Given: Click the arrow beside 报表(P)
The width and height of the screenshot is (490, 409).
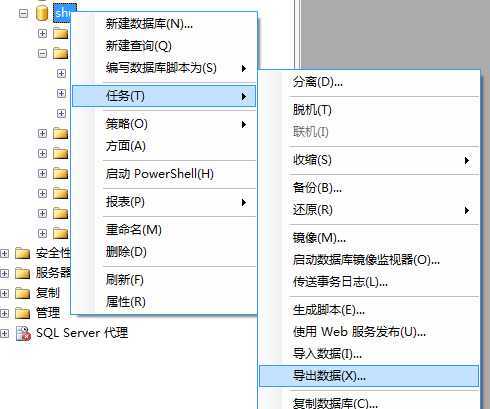Looking at the screenshot, I should [244, 202].
